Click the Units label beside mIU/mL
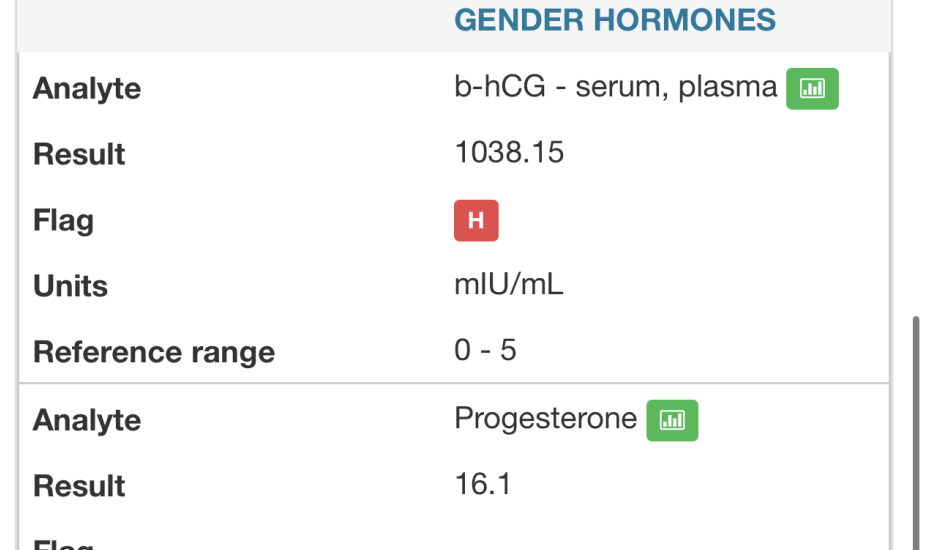This screenshot has width=926, height=550. 70,286
